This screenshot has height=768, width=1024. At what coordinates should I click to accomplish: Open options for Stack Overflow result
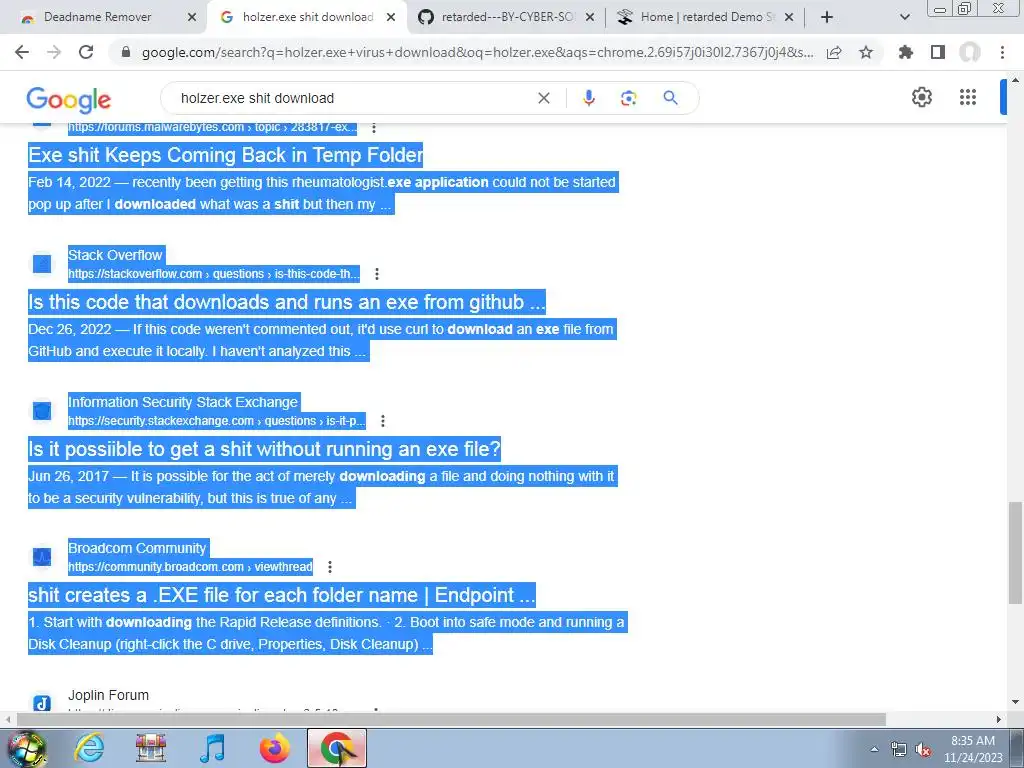tap(377, 274)
